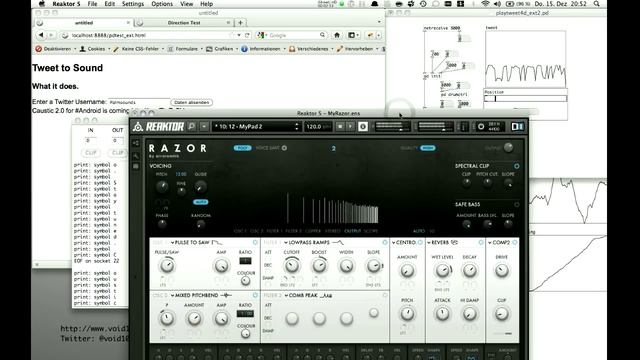Image resolution: width=640 pixels, height=360 pixels.
Task: Click the wrench icon in Reaktor sidebar
Action: pyautogui.click(x=136, y=156)
